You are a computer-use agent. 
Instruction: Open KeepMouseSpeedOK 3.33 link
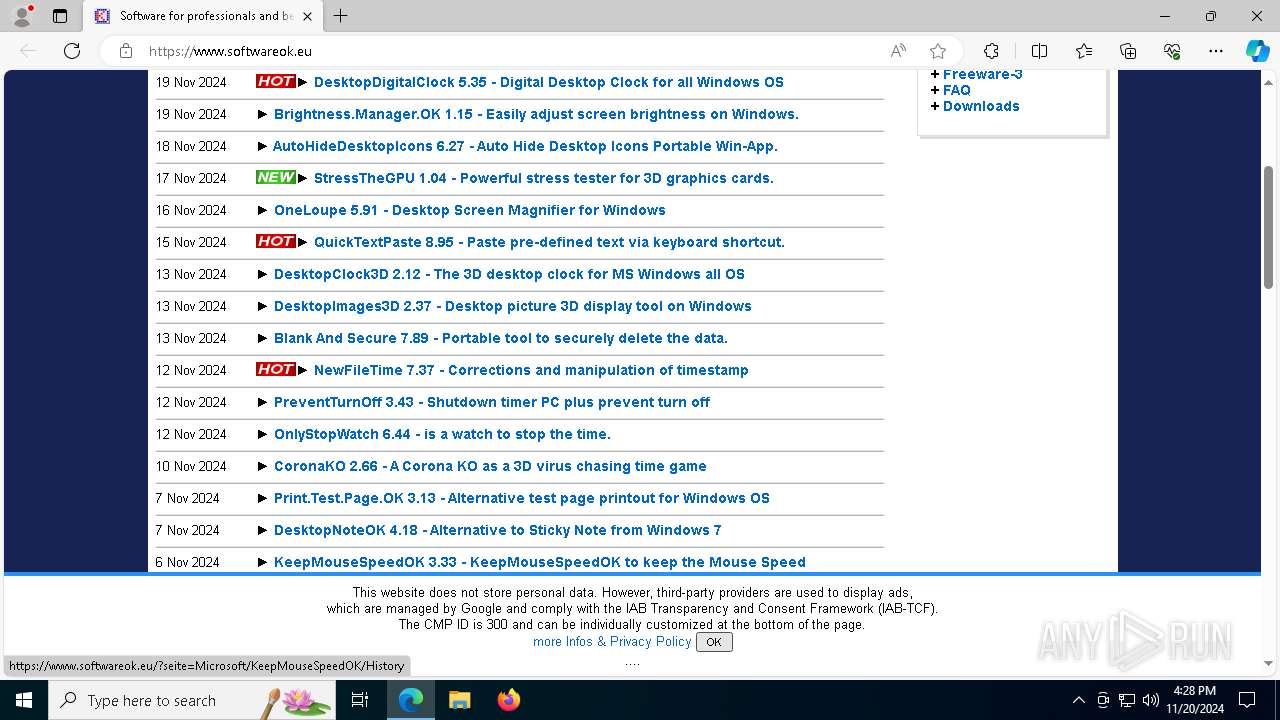click(x=539, y=562)
